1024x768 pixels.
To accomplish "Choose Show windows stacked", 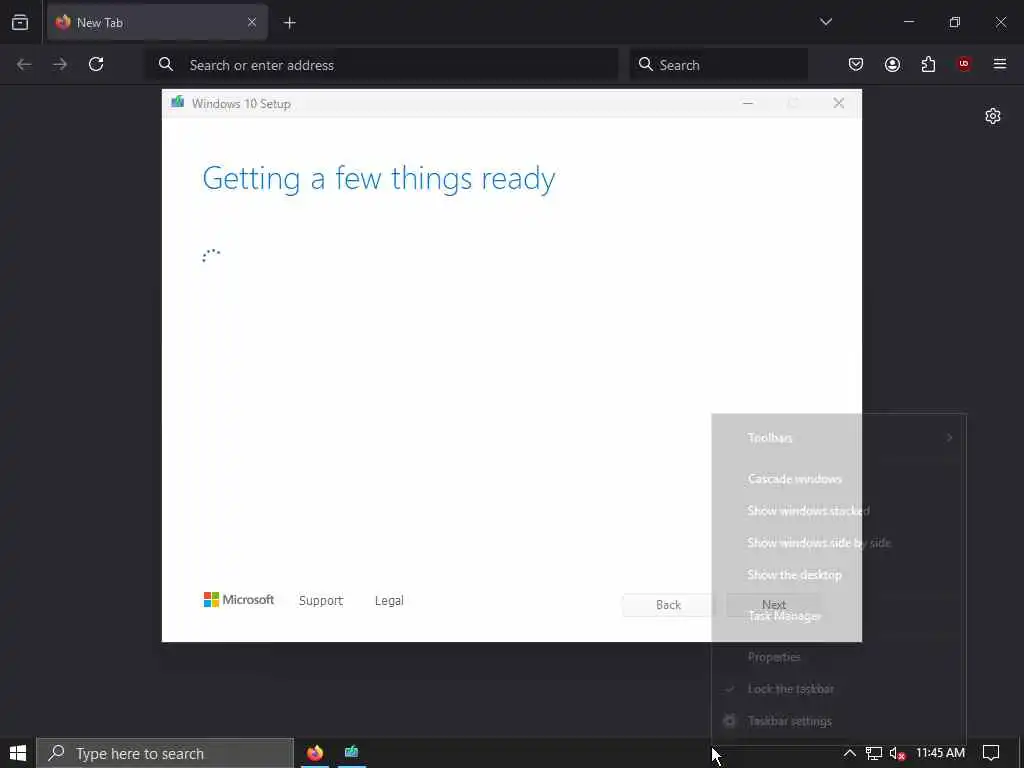I will pos(839,511).
